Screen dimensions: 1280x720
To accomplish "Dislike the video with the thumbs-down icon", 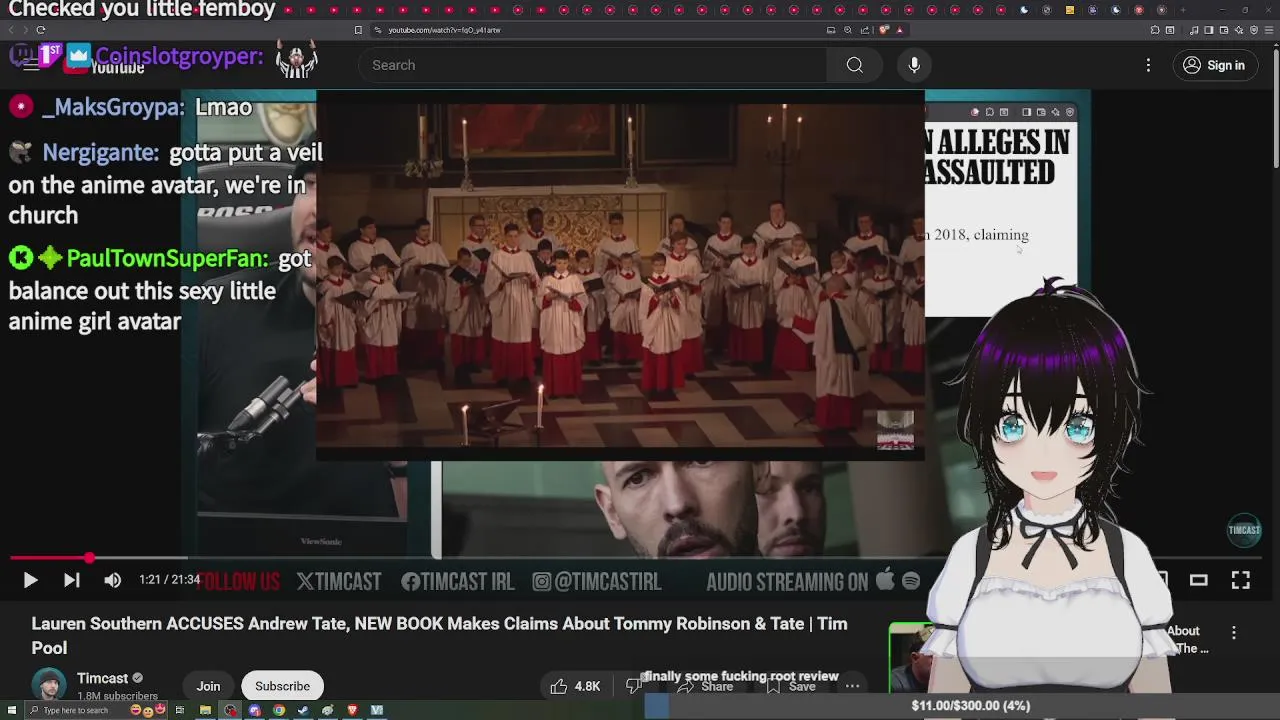I will [x=632, y=686].
